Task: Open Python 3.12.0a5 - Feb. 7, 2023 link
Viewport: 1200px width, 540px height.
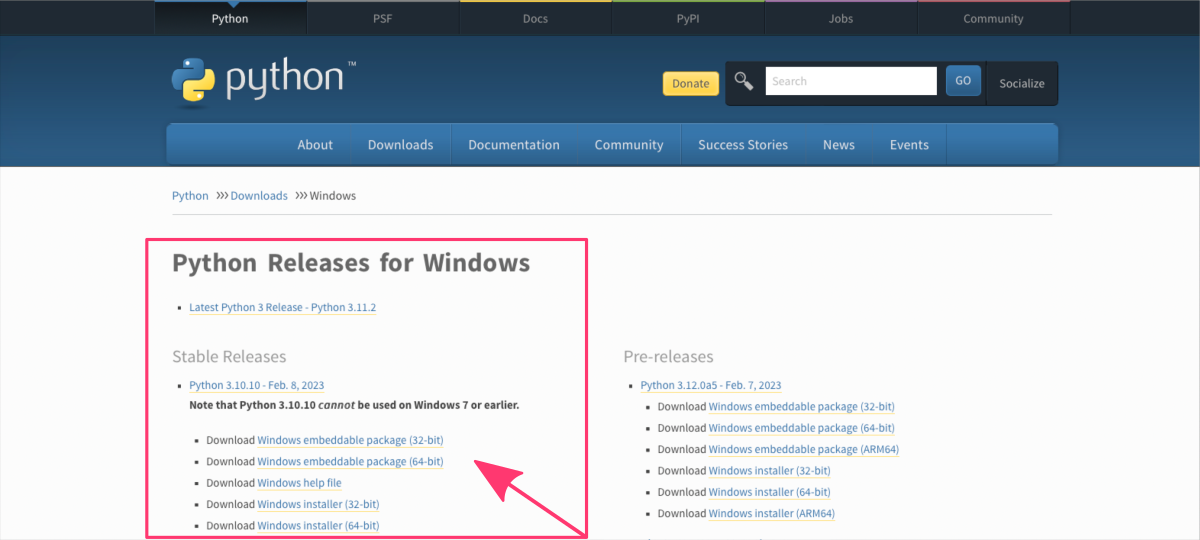Action: point(711,385)
